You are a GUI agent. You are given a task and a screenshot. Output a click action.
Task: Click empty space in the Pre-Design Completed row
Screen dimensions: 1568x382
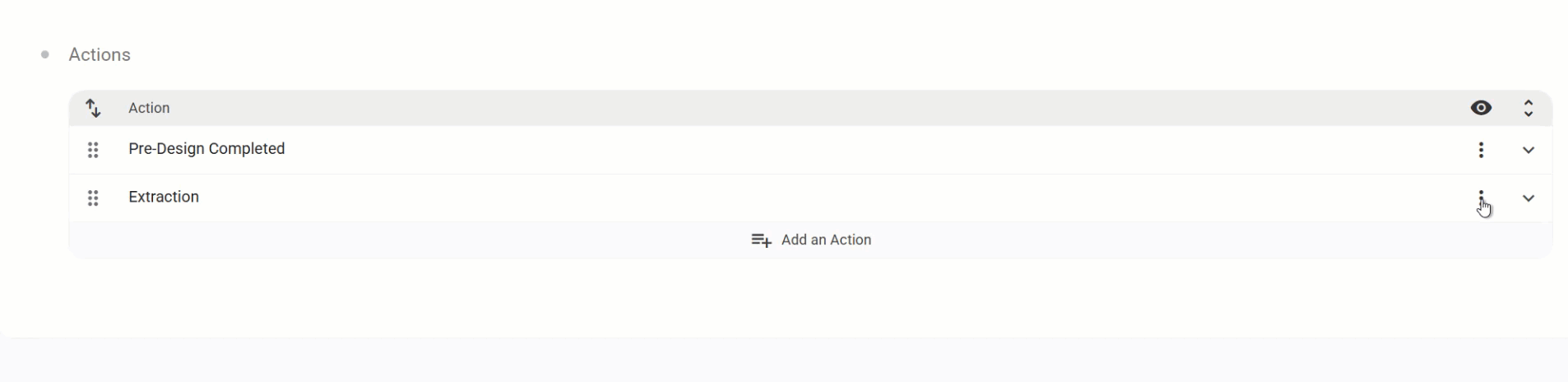tap(823, 150)
